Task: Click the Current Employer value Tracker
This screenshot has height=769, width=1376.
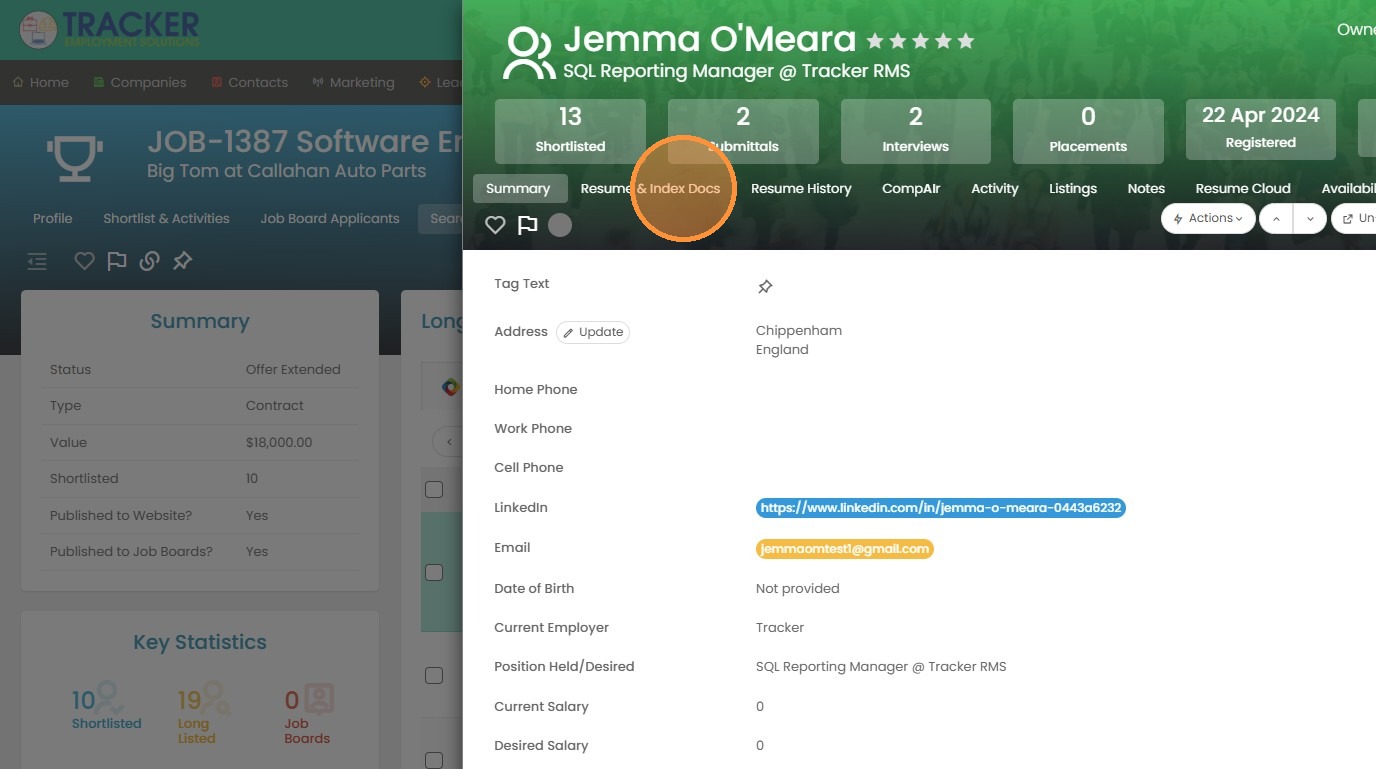Action: click(780, 628)
